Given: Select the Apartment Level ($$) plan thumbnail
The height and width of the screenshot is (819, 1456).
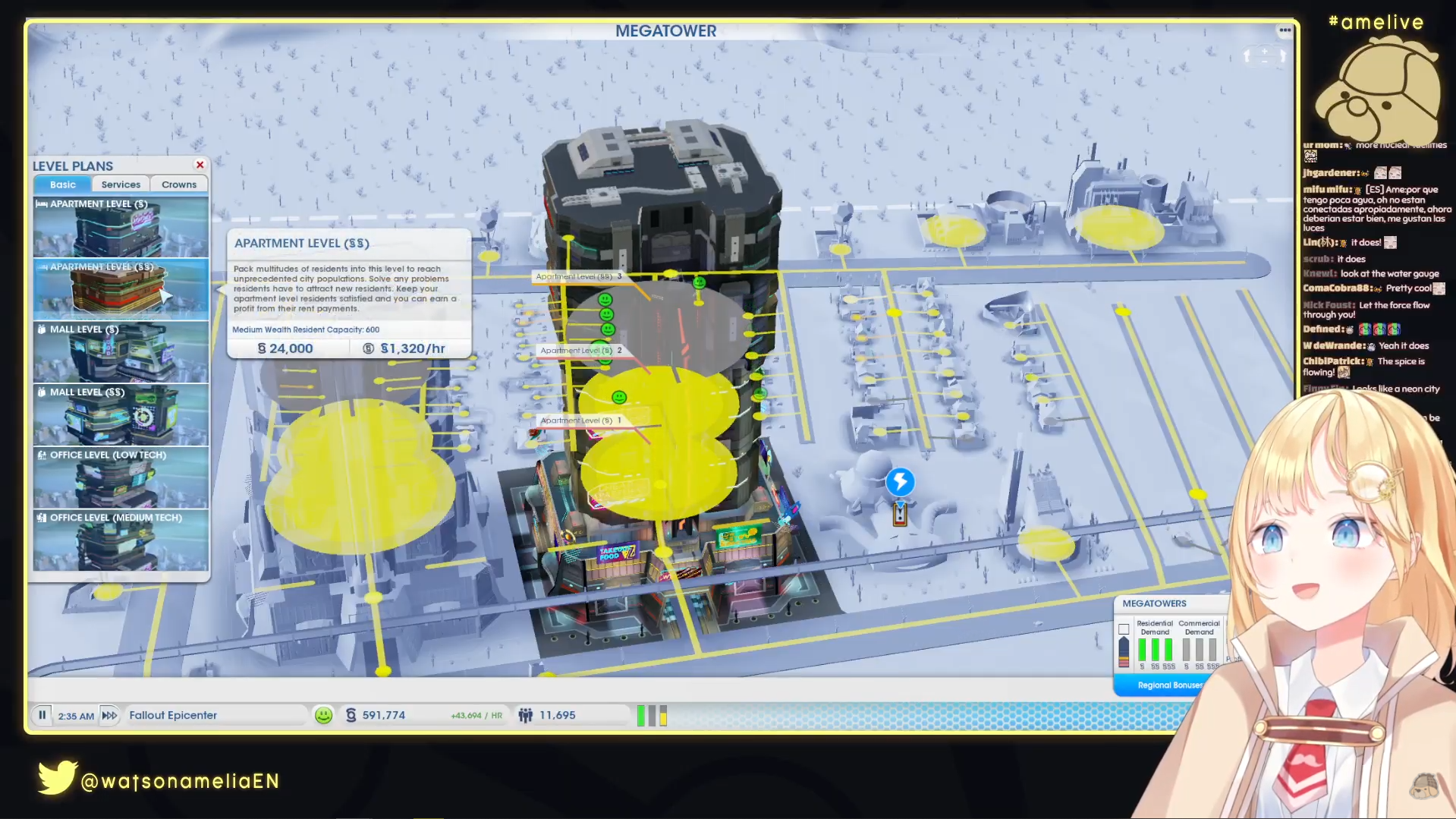Looking at the screenshot, I should [x=121, y=289].
